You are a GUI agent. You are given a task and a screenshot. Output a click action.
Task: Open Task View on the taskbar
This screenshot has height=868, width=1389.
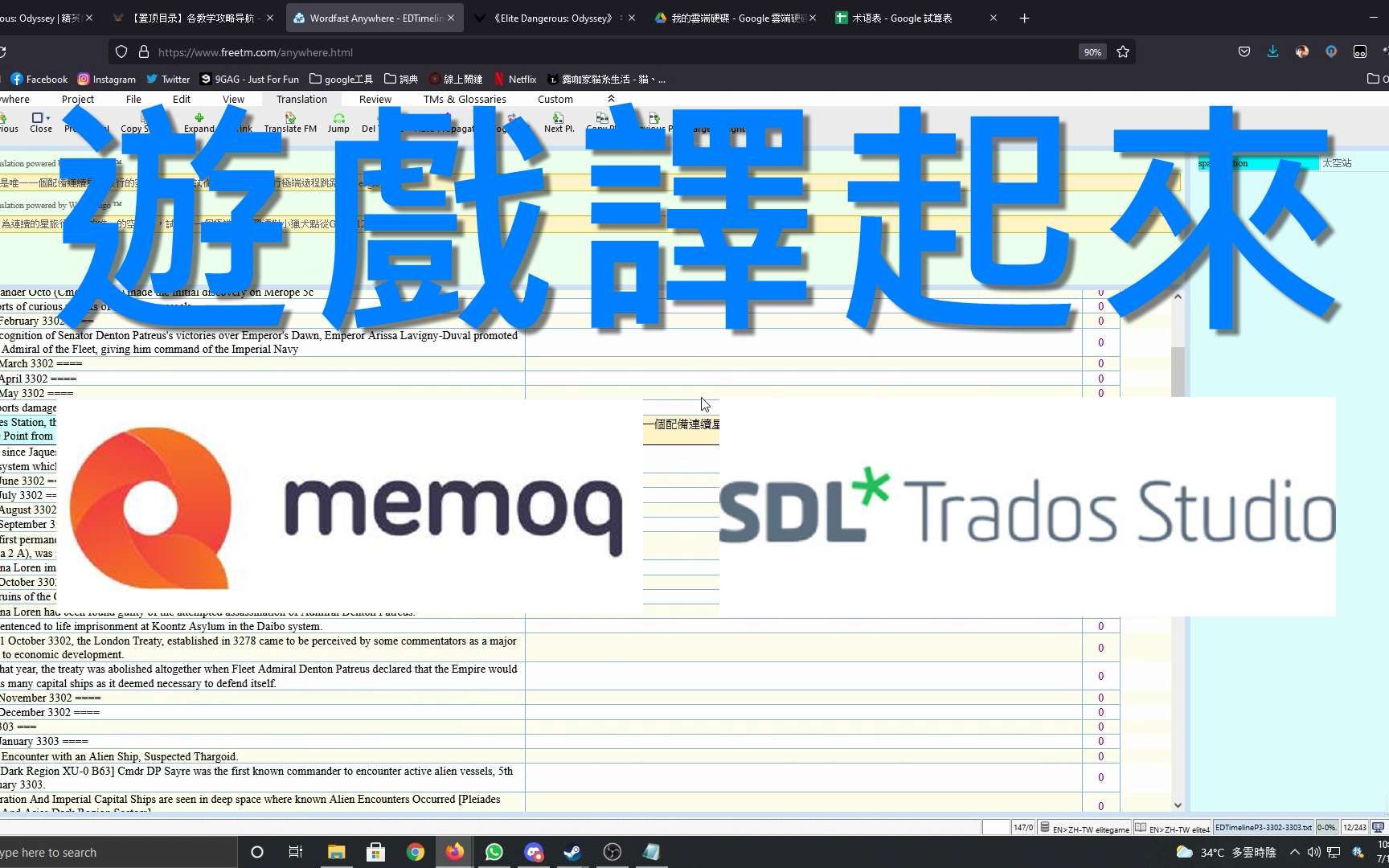coord(296,852)
